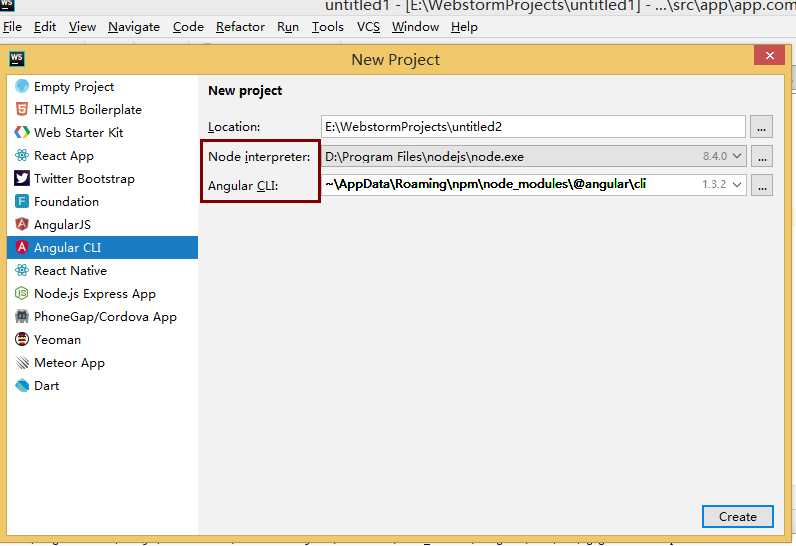Viewport: 796px width, 546px height.
Task: Choose Node.js Express App template
Action: pyautogui.click(x=103, y=293)
